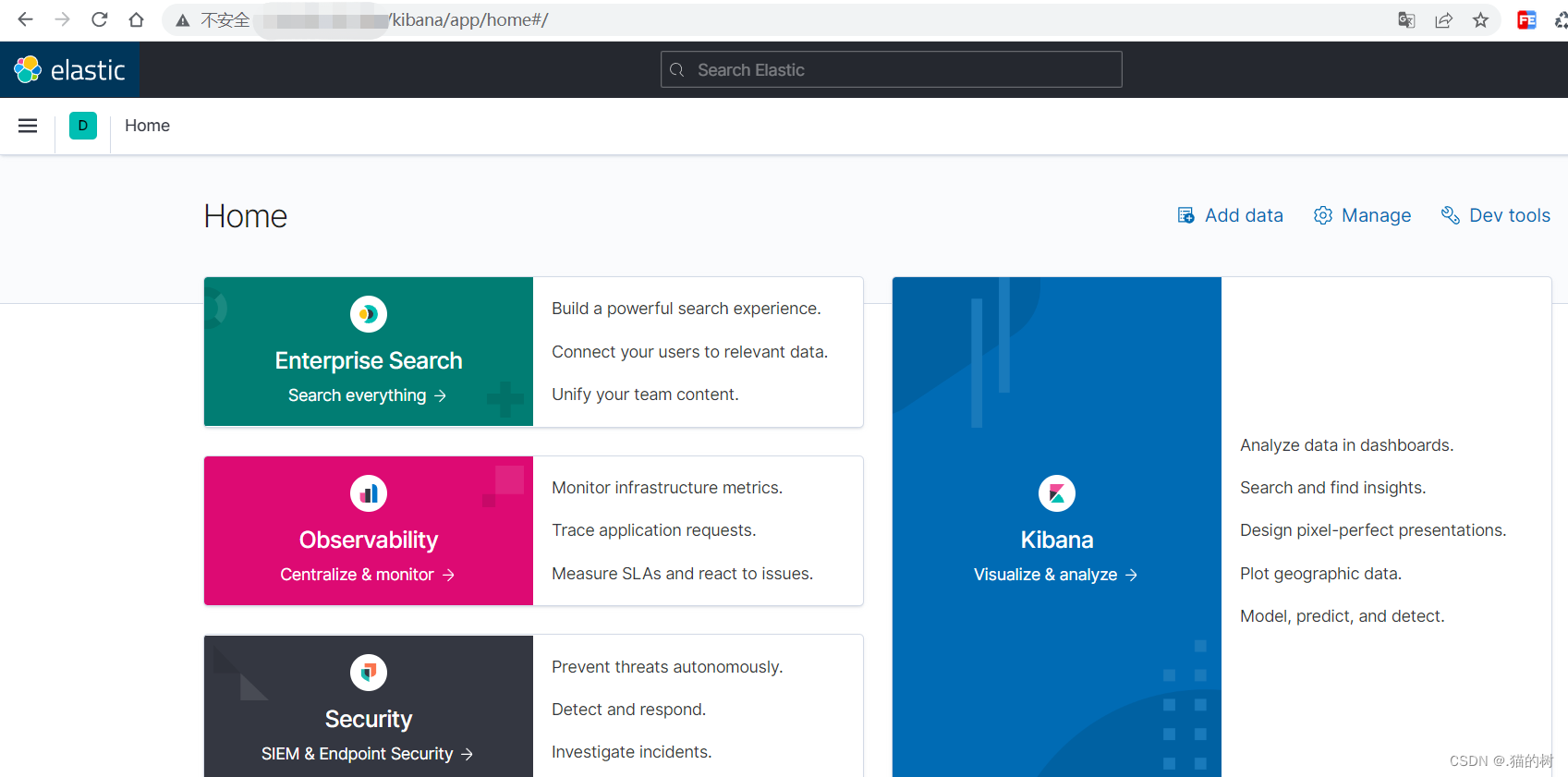
Task: Click the Manage gear icon
Action: point(1323,215)
